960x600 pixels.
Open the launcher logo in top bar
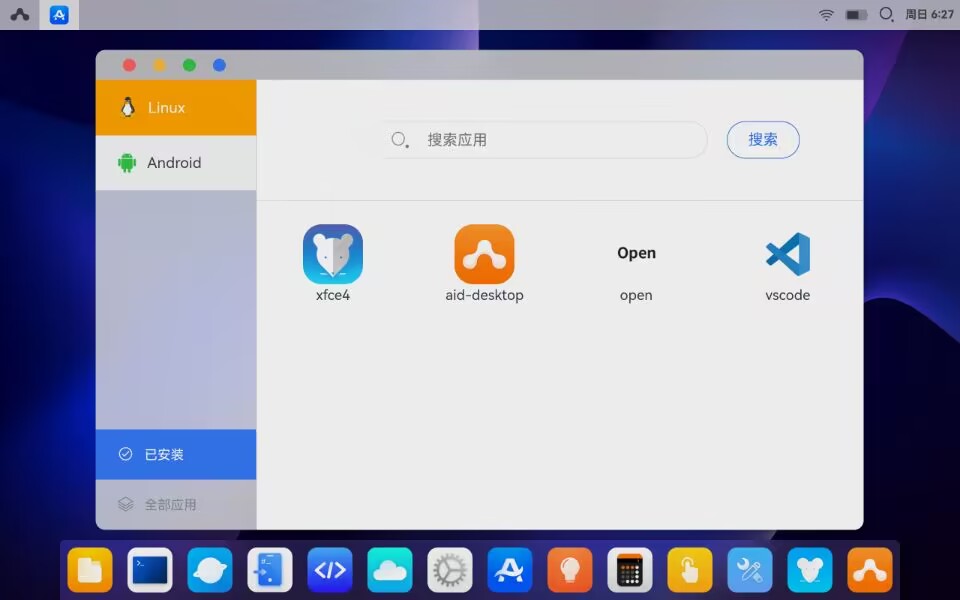[x=20, y=15]
